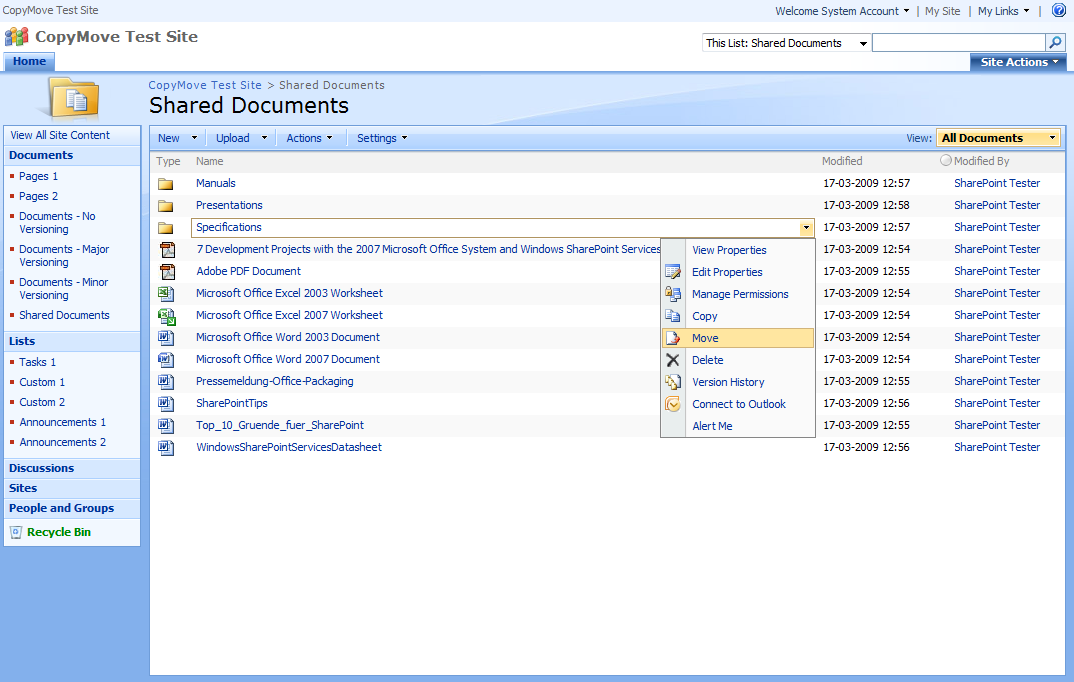Click the Connect to Outlook icon
This screenshot has width=1074, height=682.
click(673, 404)
